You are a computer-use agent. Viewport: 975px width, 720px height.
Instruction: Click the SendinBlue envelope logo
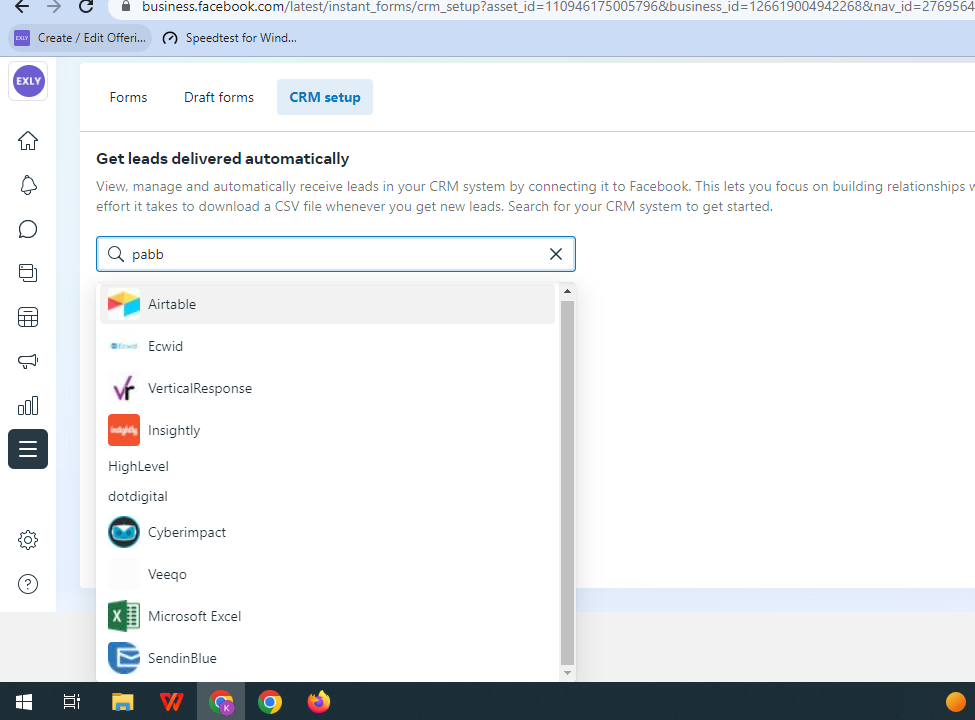[x=124, y=658]
